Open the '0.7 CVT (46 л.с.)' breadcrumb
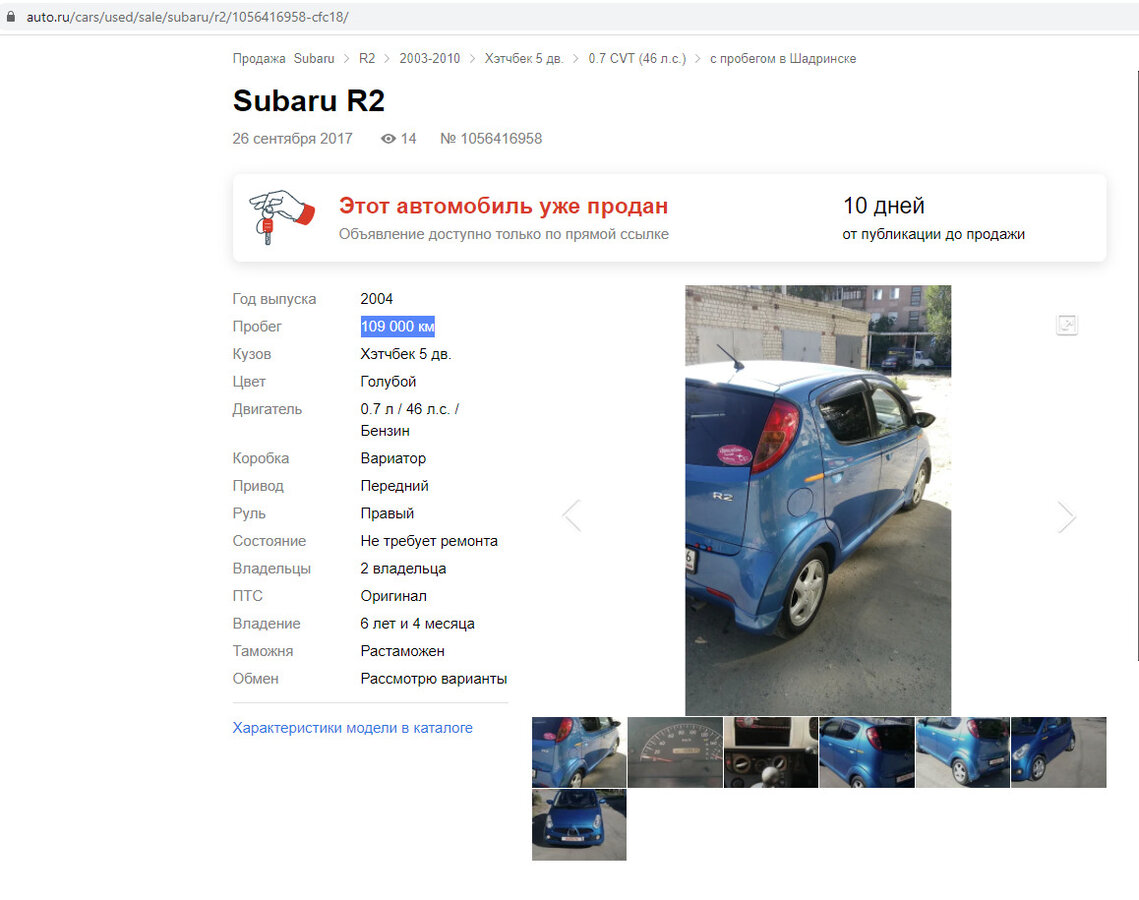1139x900 pixels. coord(637,59)
